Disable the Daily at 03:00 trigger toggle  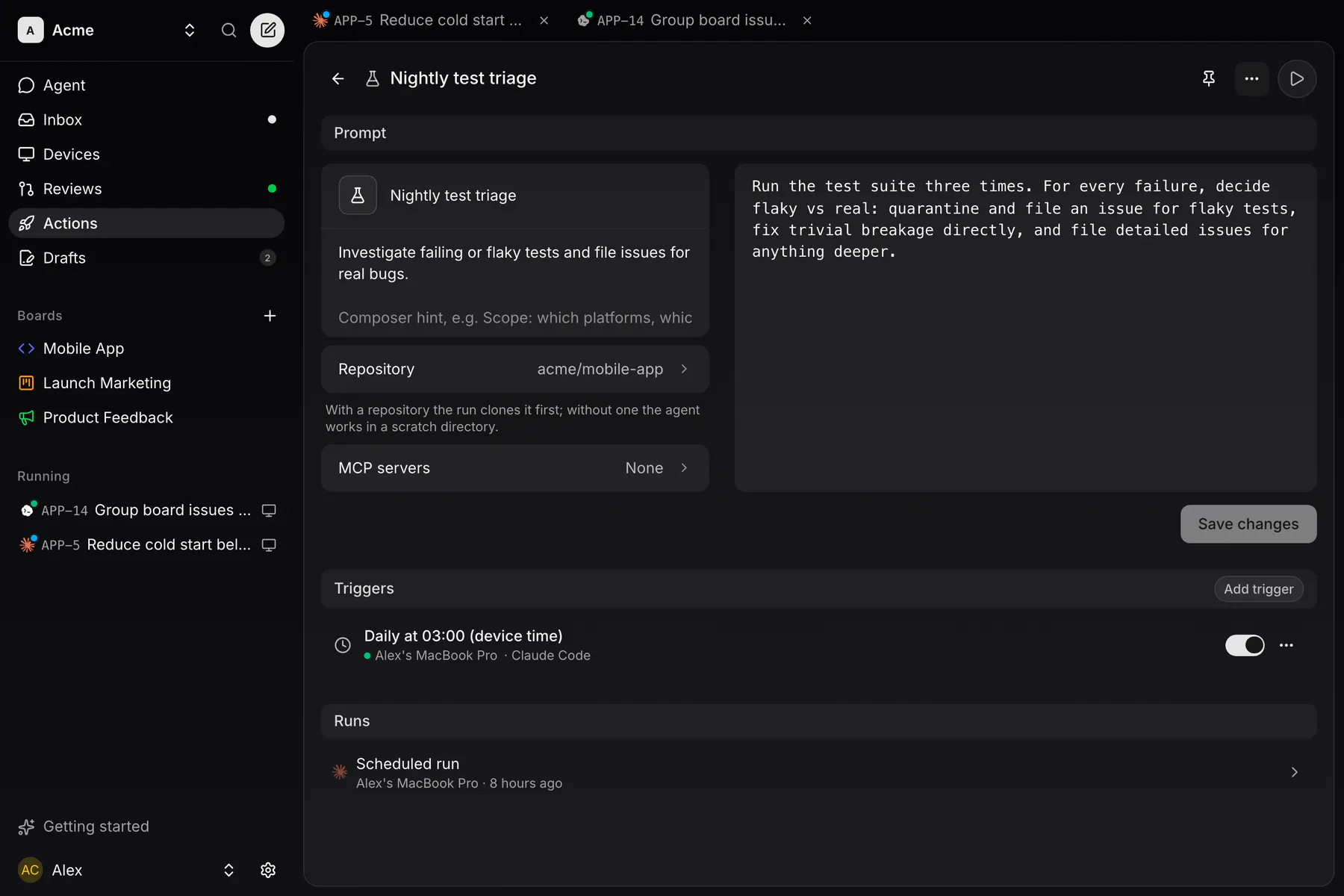coord(1245,645)
